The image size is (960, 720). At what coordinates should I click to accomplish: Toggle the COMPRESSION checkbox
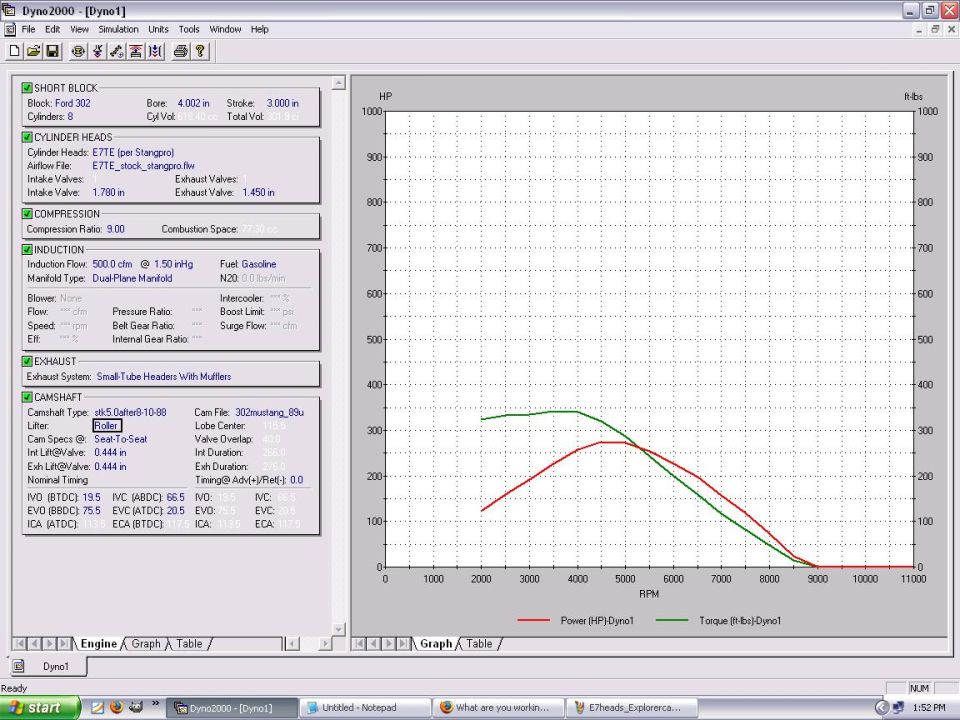(x=27, y=213)
